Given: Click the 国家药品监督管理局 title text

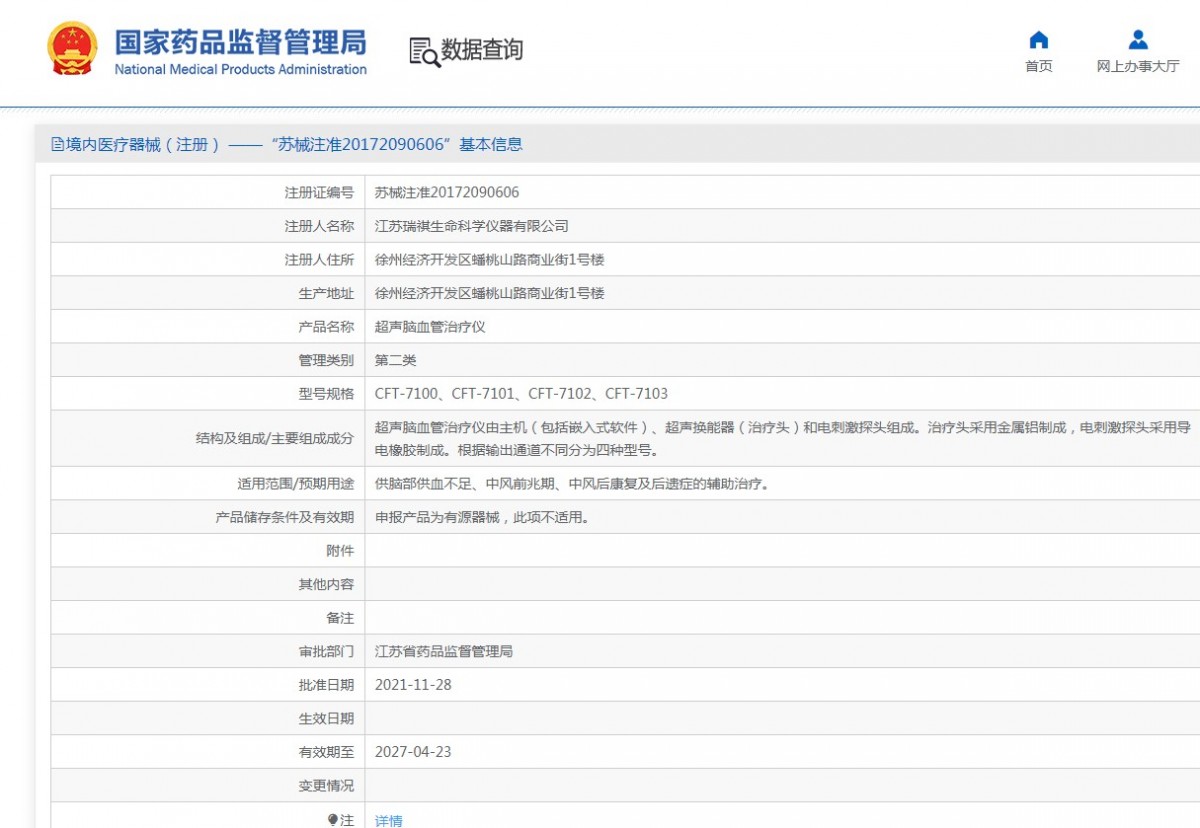Looking at the screenshot, I should (x=240, y=42).
